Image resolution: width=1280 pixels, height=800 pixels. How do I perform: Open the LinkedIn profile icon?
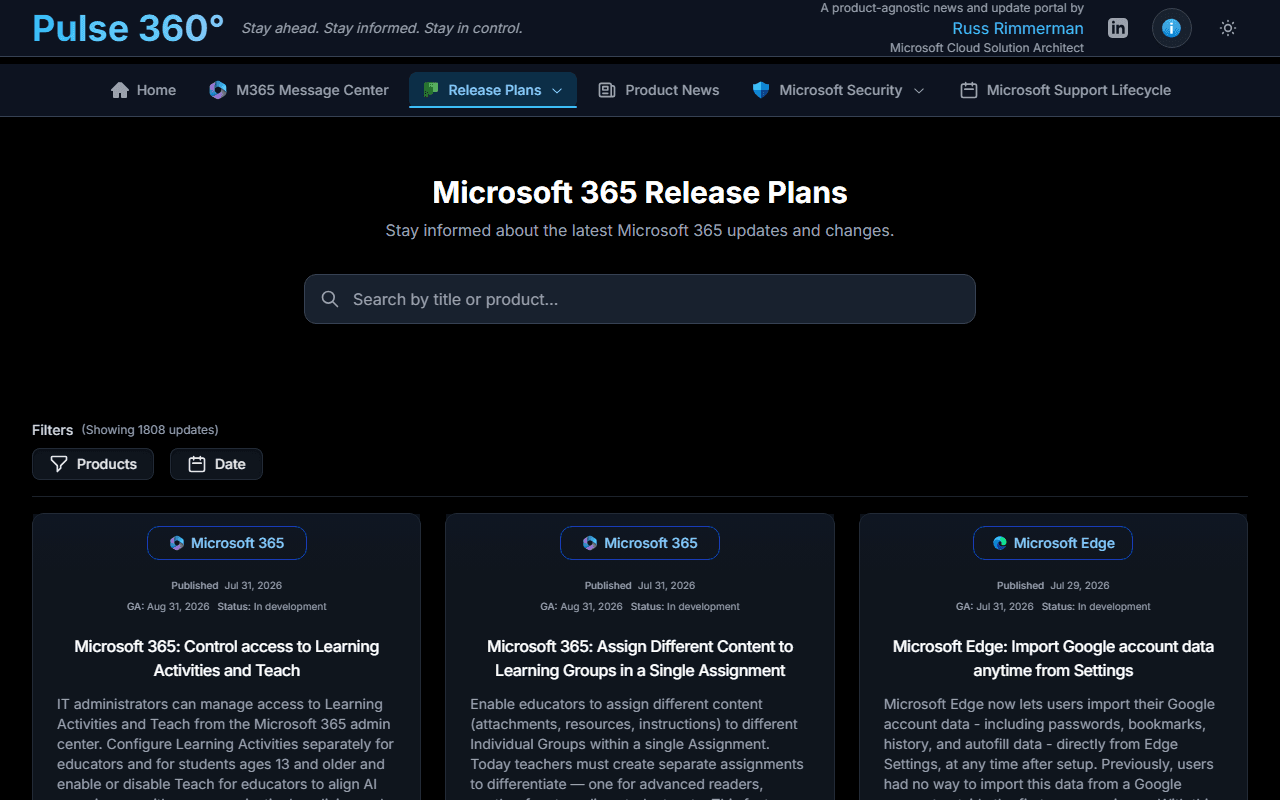coord(1118,28)
